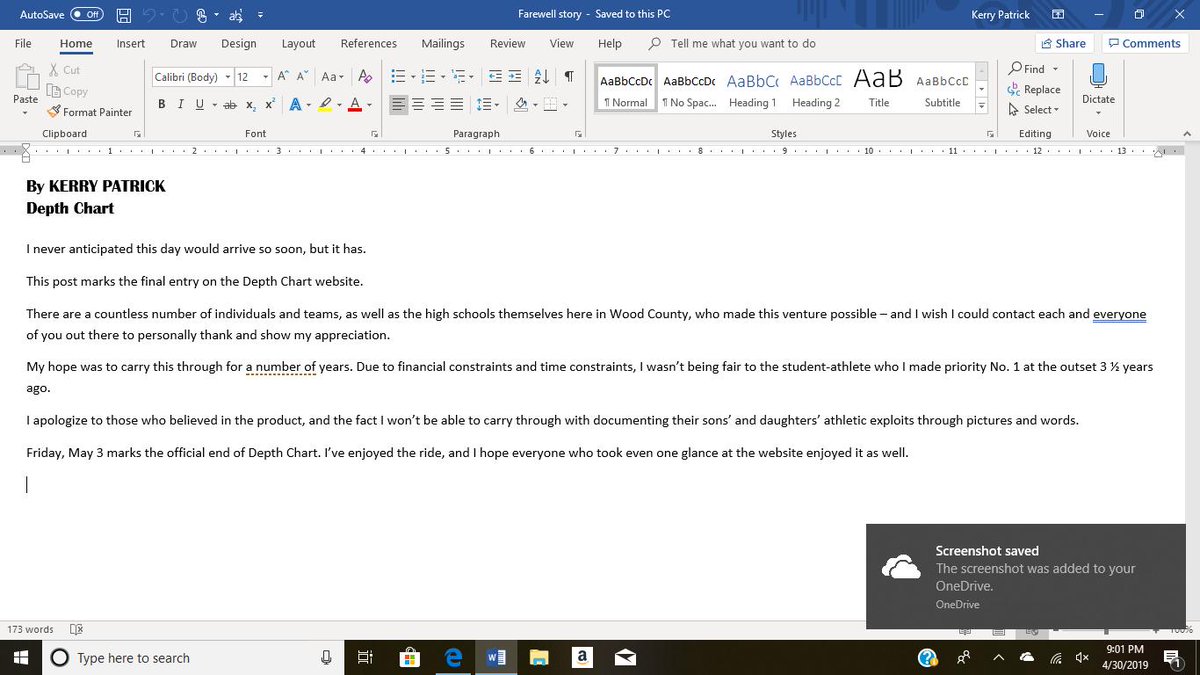Image resolution: width=1200 pixels, height=675 pixels.
Task: Click the Decrease Indent icon
Action: [x=496, y=77]
